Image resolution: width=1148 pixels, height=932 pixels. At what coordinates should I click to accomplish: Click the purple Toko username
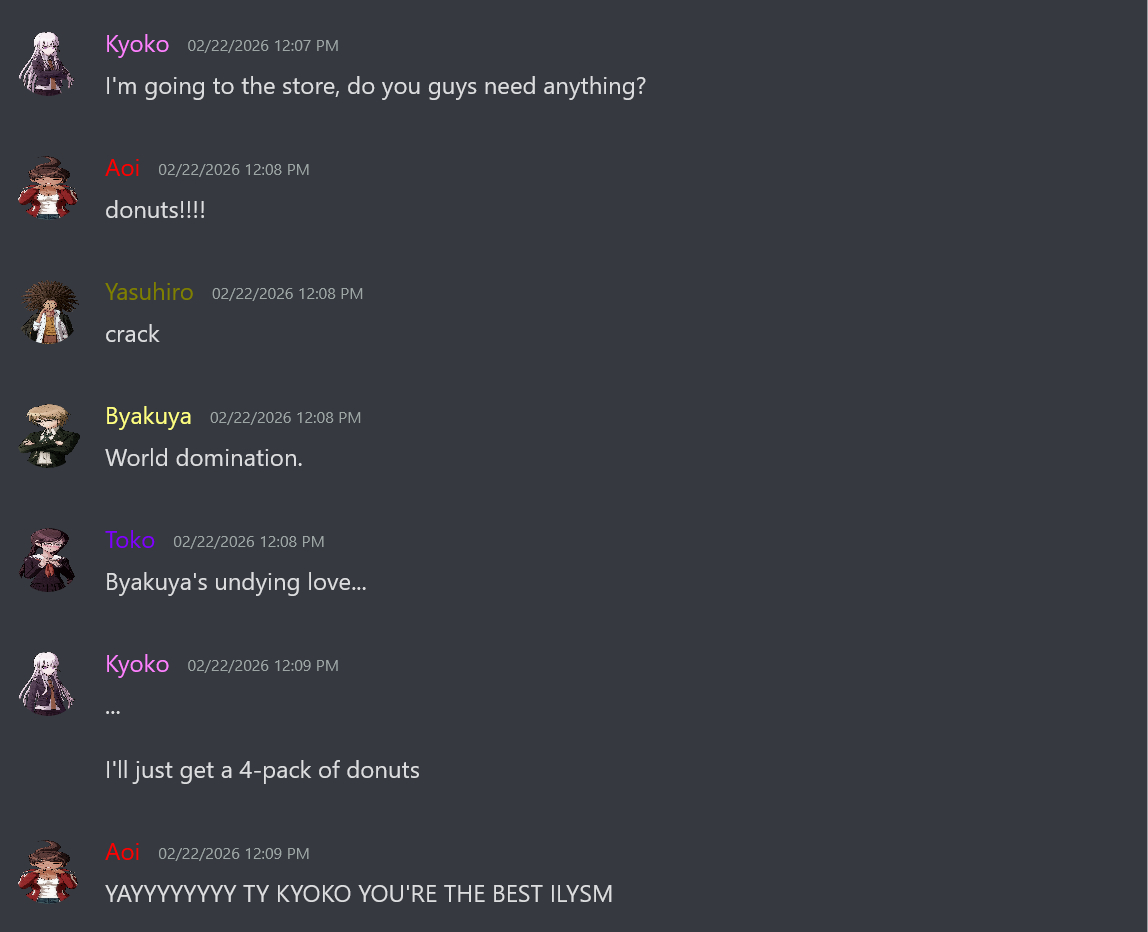[x=130, y=540]
